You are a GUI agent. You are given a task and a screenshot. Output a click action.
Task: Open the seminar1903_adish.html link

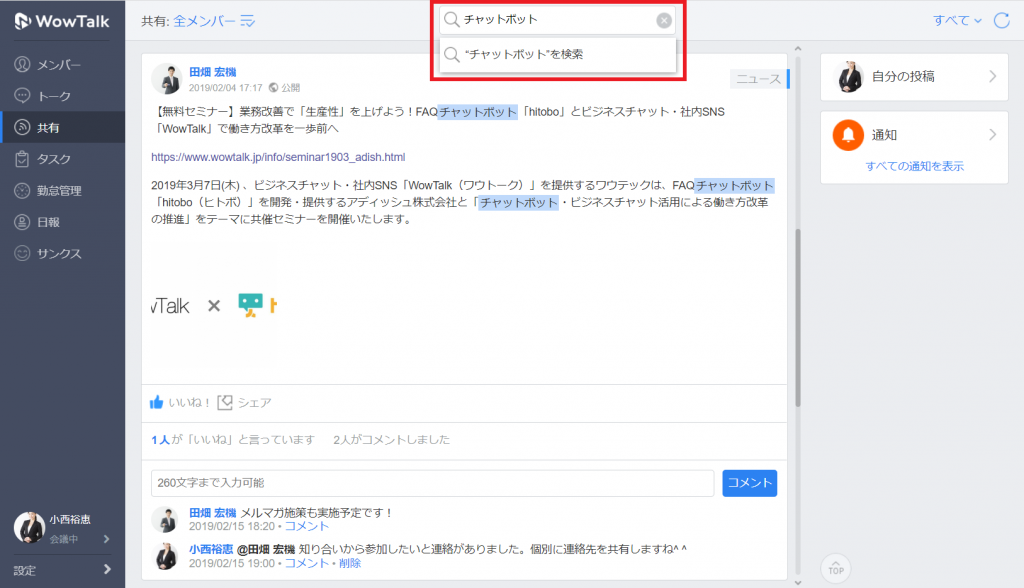tap(278, 157)
